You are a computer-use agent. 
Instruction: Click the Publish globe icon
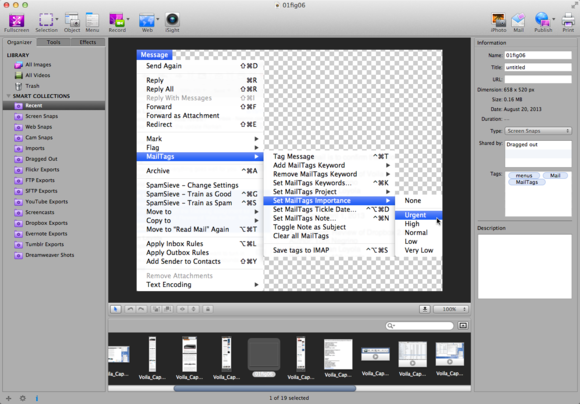pos(542,19)
